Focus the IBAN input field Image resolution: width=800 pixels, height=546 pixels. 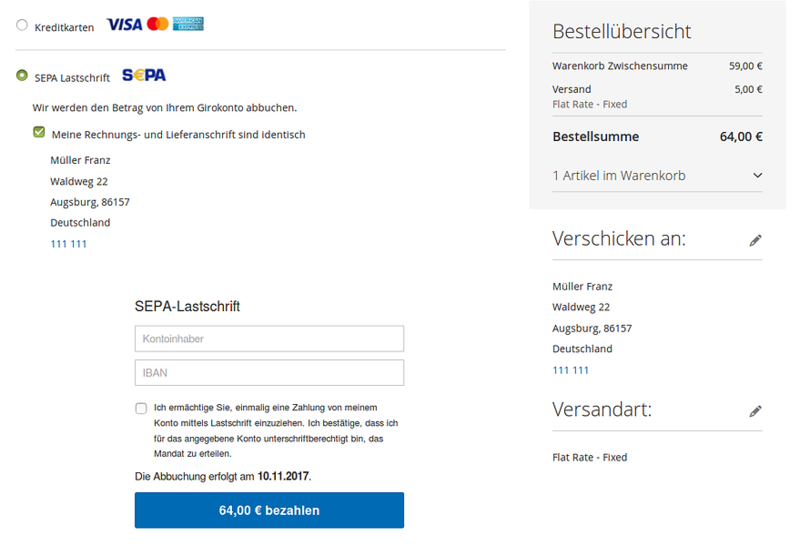(269, 373)
